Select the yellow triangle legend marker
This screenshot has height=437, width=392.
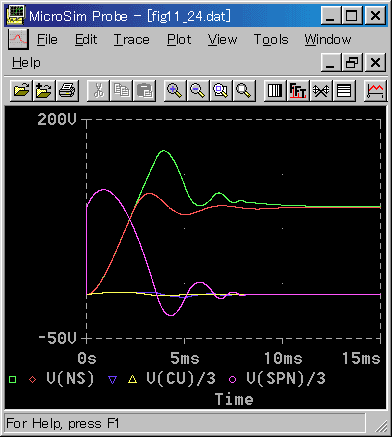pos(133,379)
